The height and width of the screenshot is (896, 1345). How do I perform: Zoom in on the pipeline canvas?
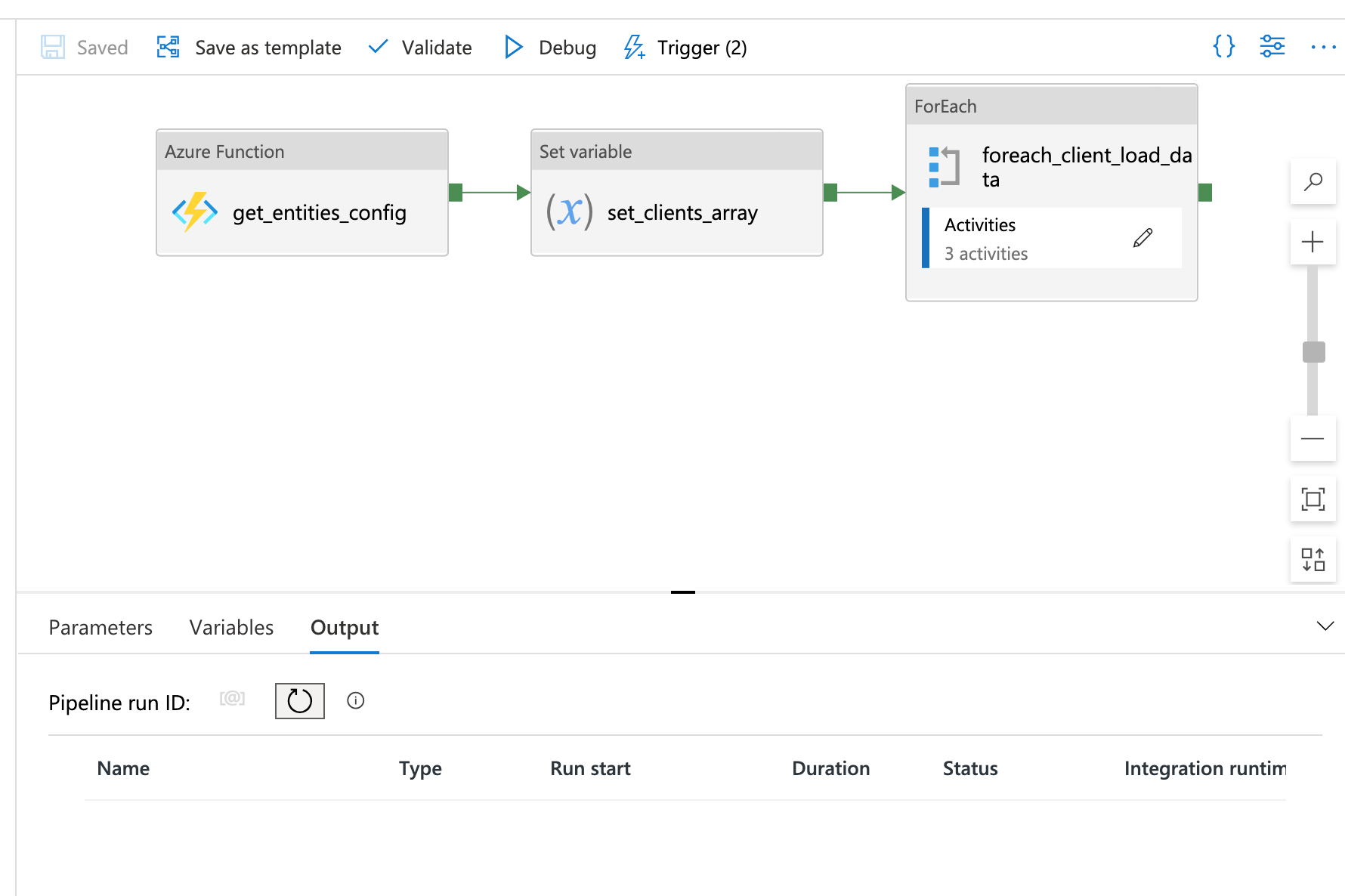tap(1313, 242)
